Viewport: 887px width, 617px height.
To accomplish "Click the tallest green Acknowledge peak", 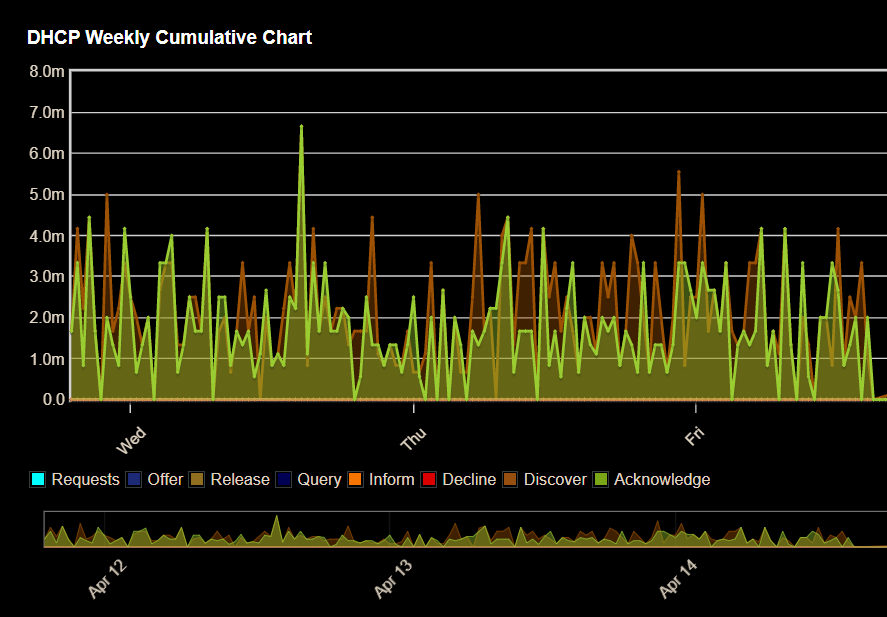I will coord(302,126).
